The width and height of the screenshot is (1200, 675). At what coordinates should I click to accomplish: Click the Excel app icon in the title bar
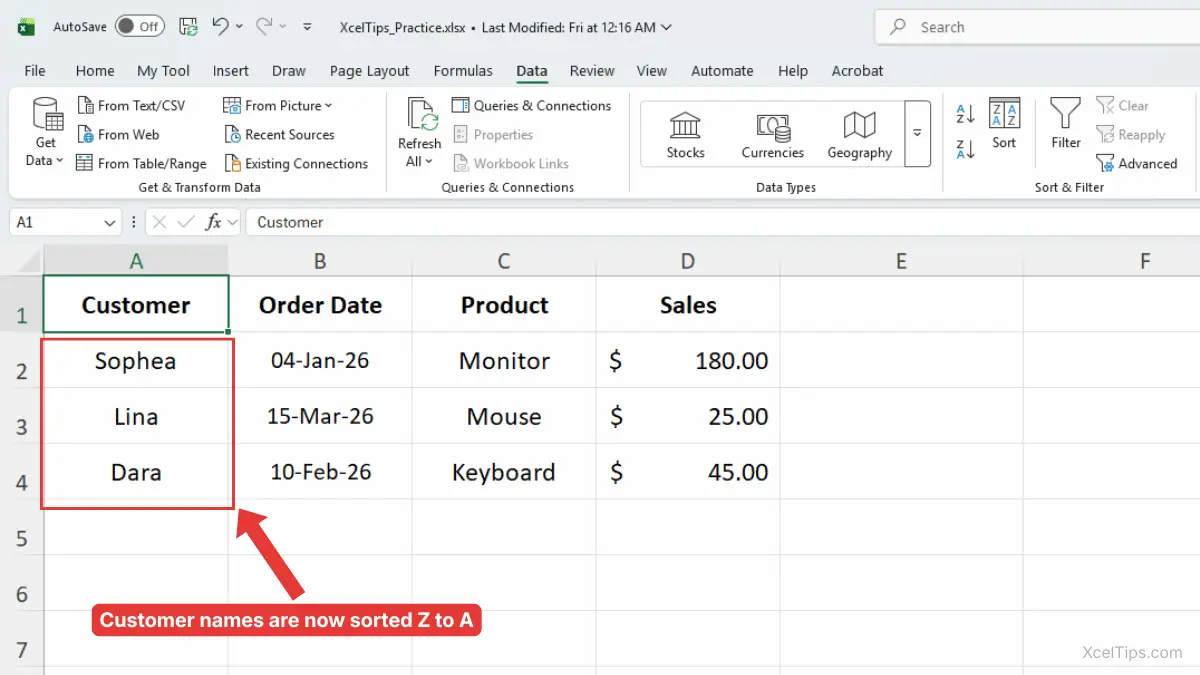(x=27, y=27)
